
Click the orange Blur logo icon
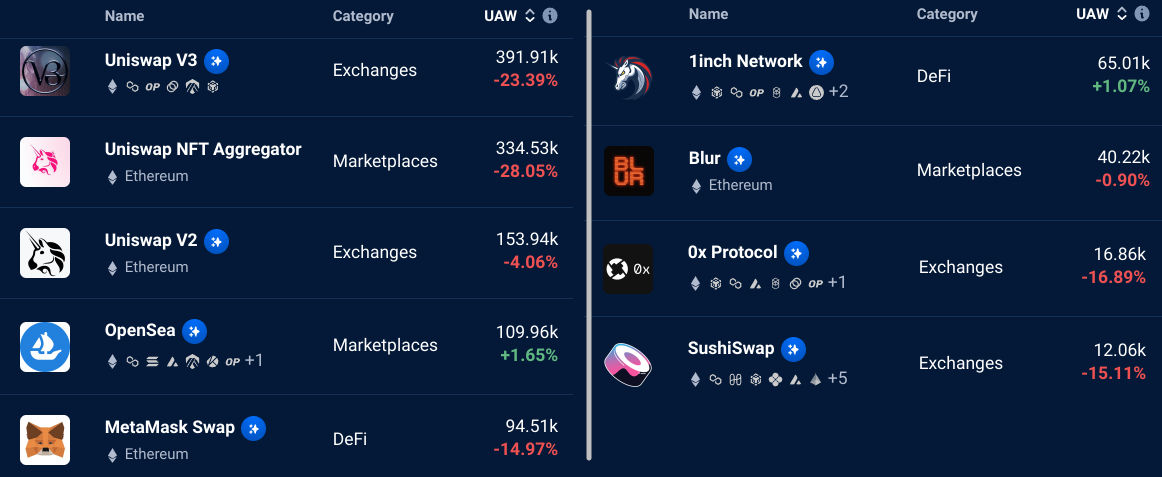[x=628, y=170]
